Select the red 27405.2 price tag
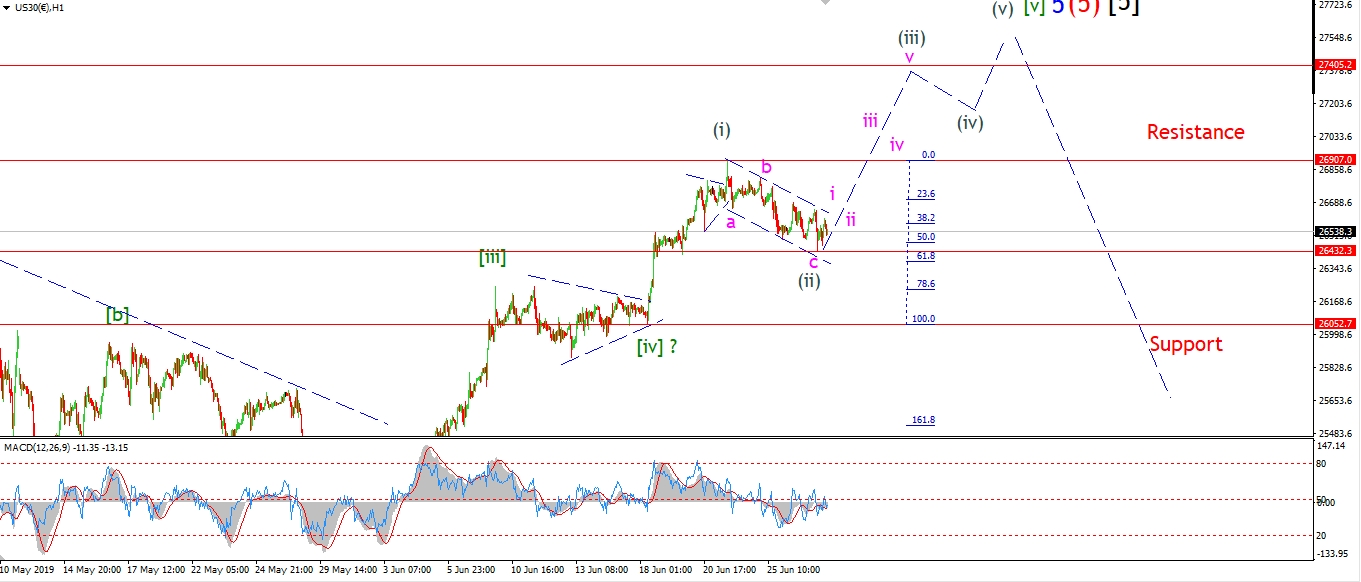This screenshot has width=1361, height=582. (x=1335, y=65)
